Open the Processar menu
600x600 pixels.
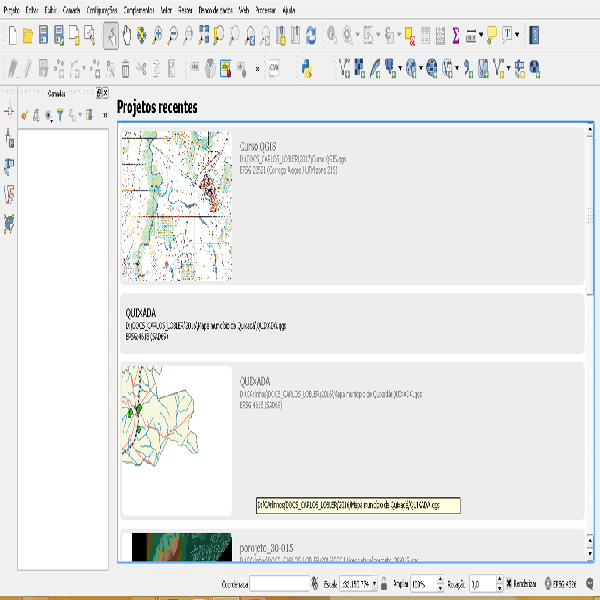click(x=265, y=10)
